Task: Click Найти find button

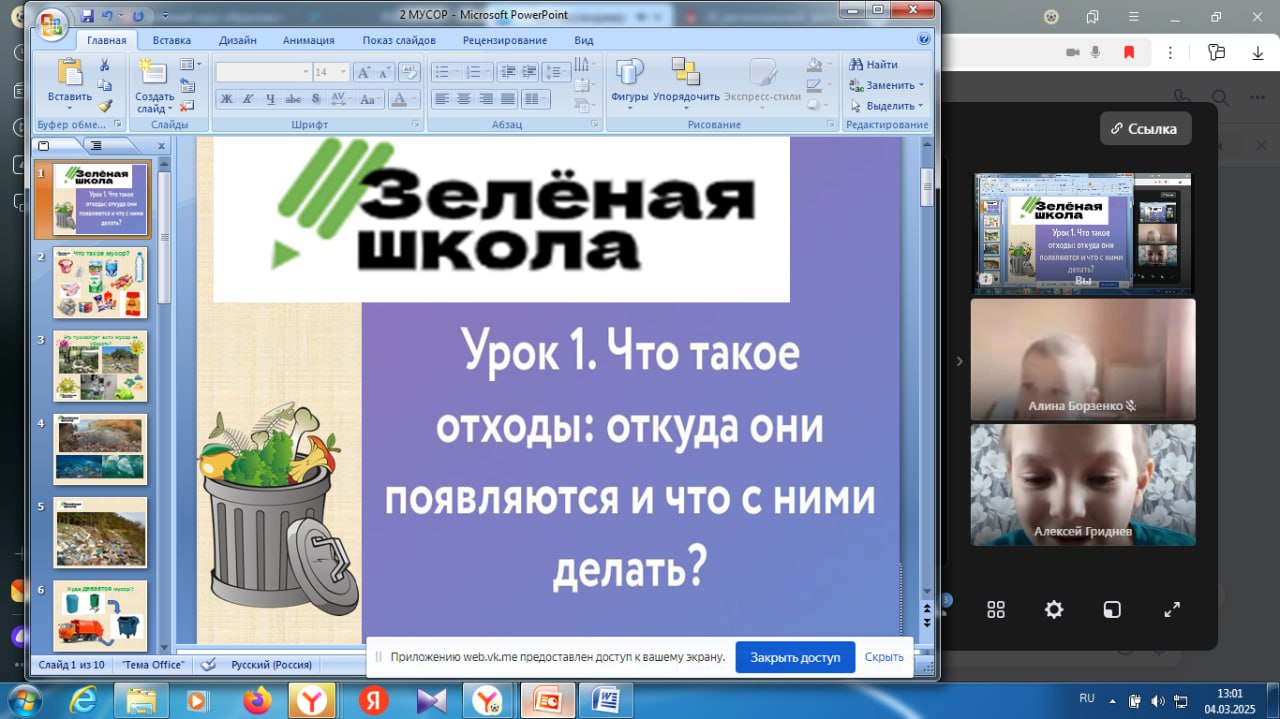Action: pyautogui.click(x=873, y=65)
